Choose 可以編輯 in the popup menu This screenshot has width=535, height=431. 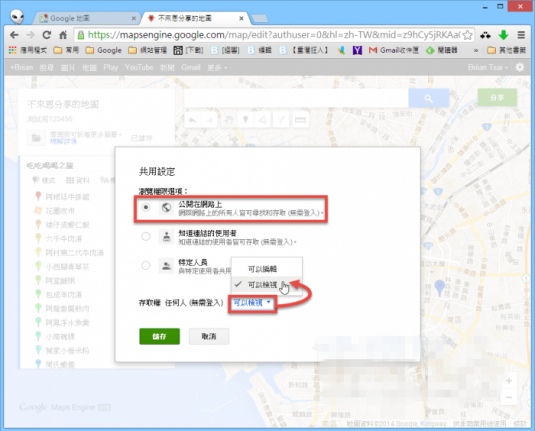[267, 269]
